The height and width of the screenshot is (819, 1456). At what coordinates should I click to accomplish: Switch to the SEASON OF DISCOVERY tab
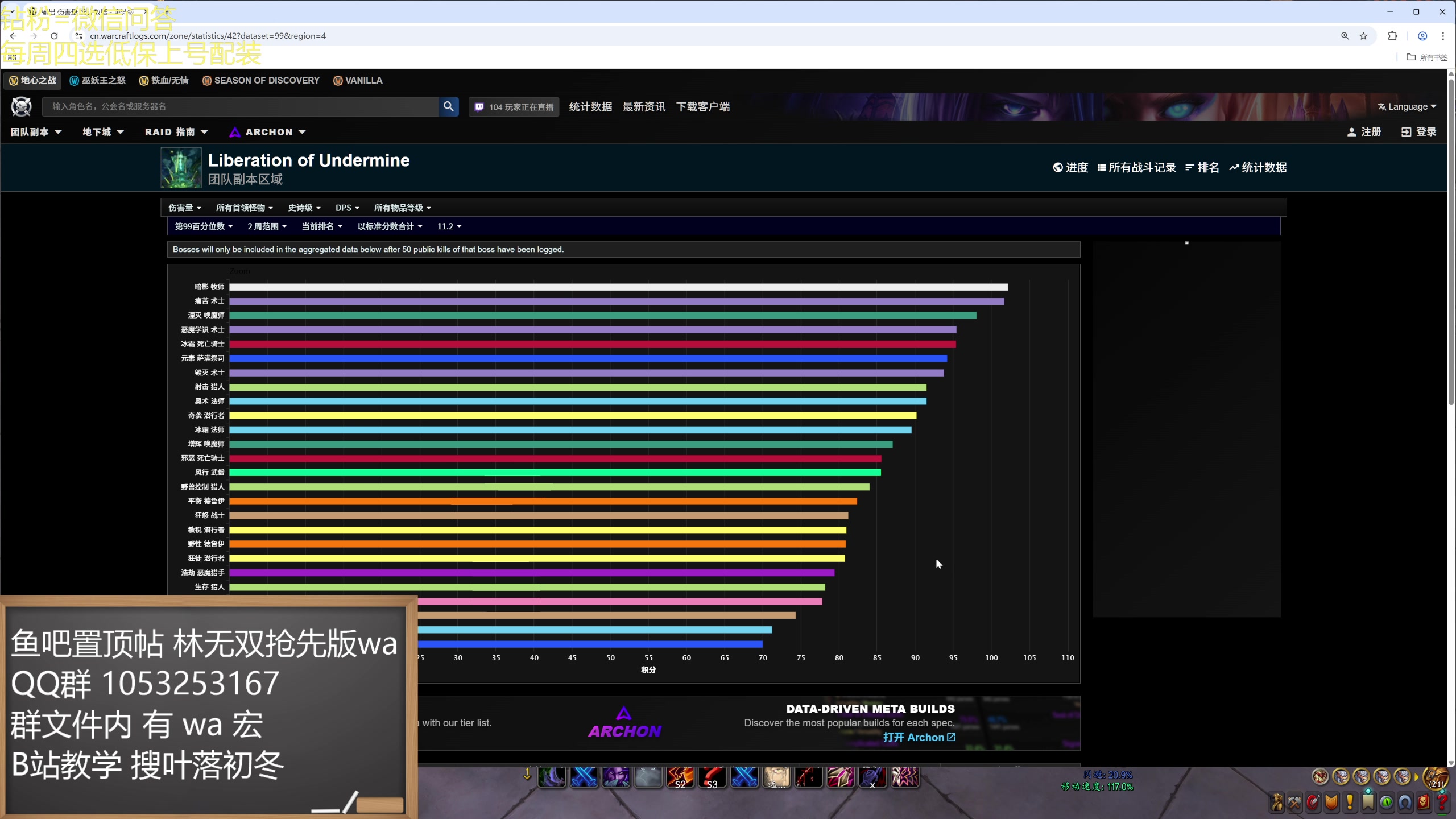pos(261,81)
